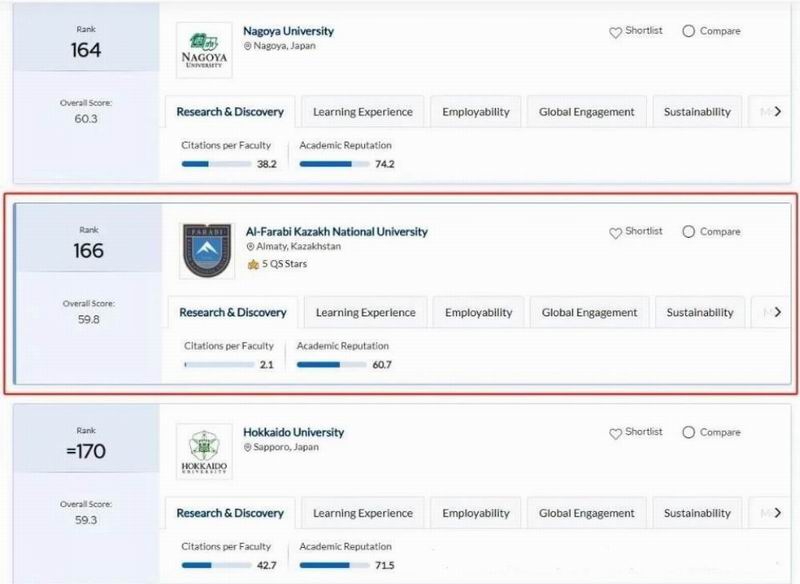800x584 pixels.
Task: Expand more tabs arrow in Nagoya card
Action: 778,111
